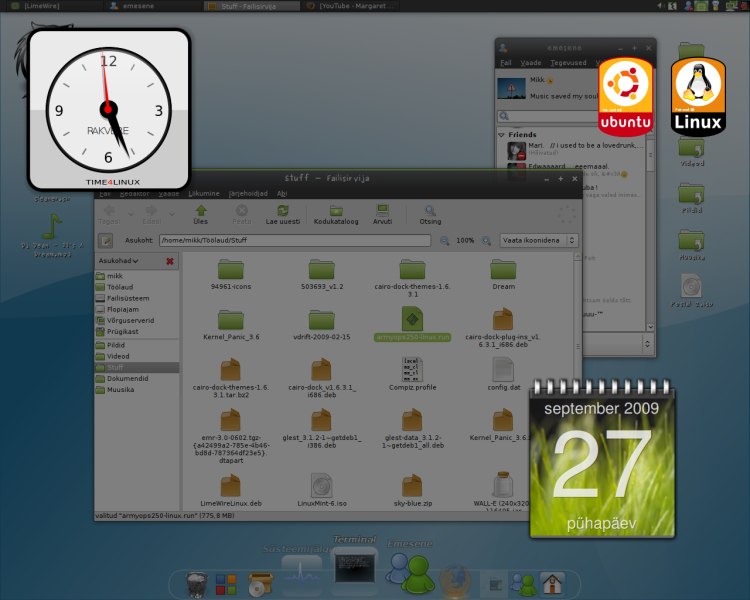750x600 pixels.
Task: Open Süsteemijälgija system monitor in dock
Action: [x=301, y=576]
